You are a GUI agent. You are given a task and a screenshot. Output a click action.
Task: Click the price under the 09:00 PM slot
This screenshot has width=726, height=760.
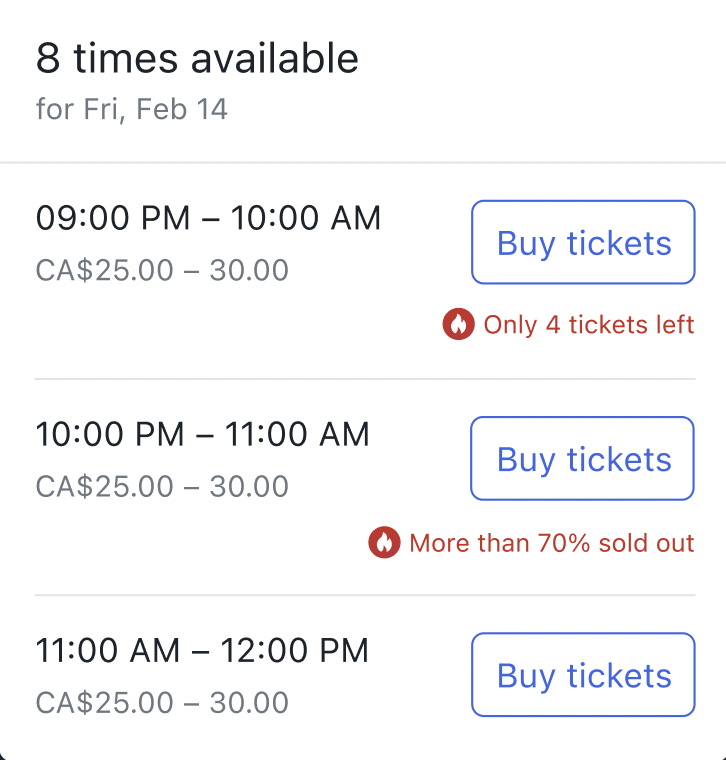point(162,269)
